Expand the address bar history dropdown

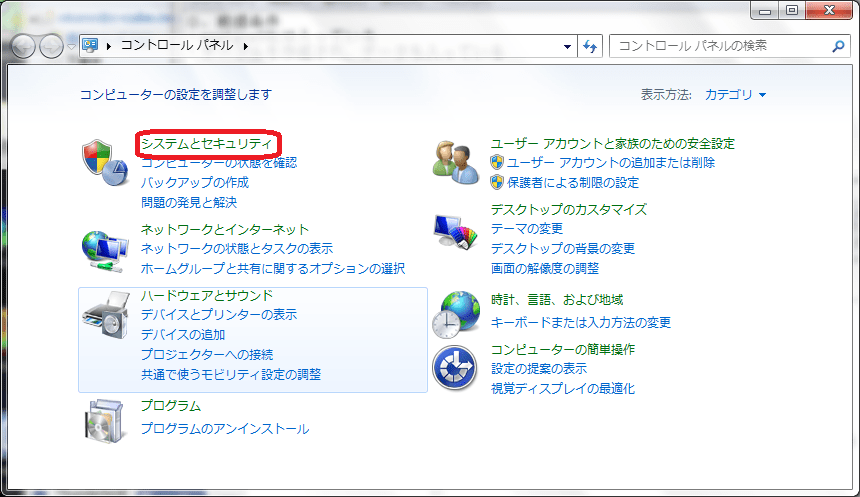[568, 46]
